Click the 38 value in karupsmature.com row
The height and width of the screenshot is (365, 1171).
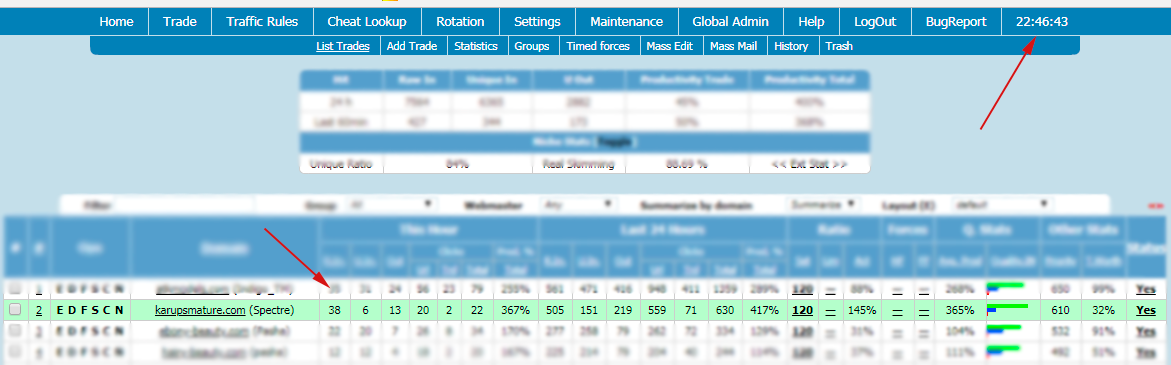(x=335, y=310)
